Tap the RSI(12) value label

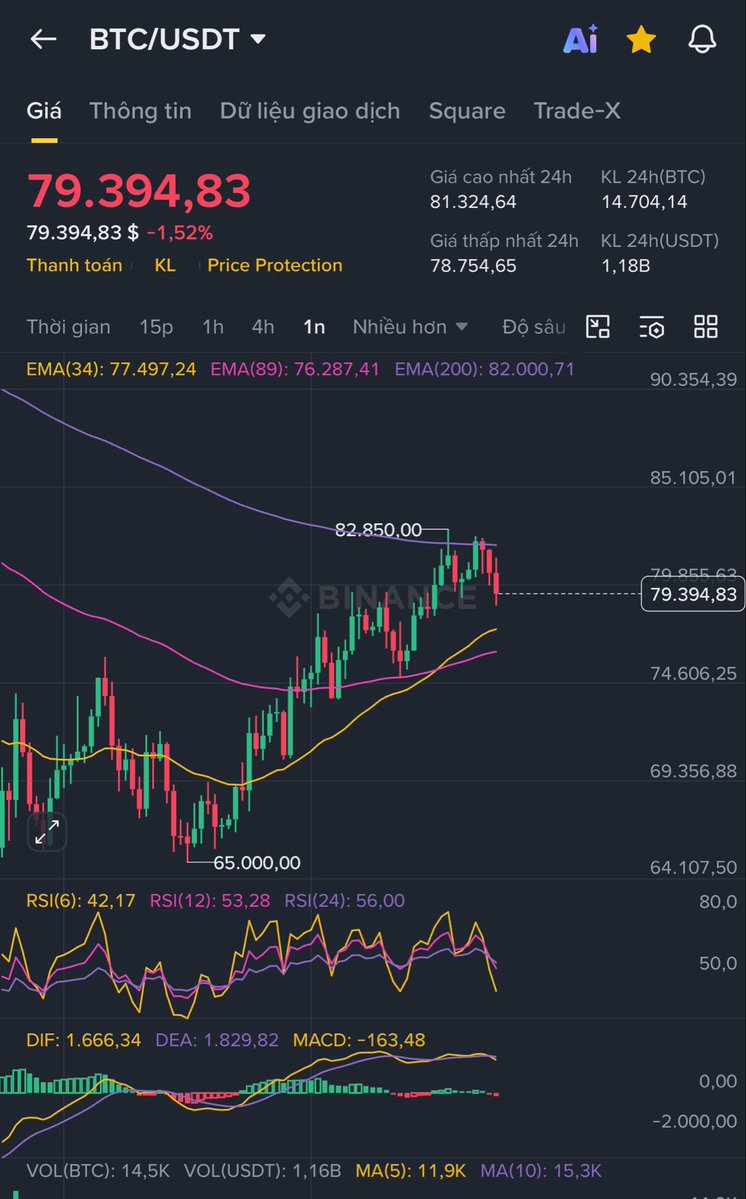click(209, 901)
